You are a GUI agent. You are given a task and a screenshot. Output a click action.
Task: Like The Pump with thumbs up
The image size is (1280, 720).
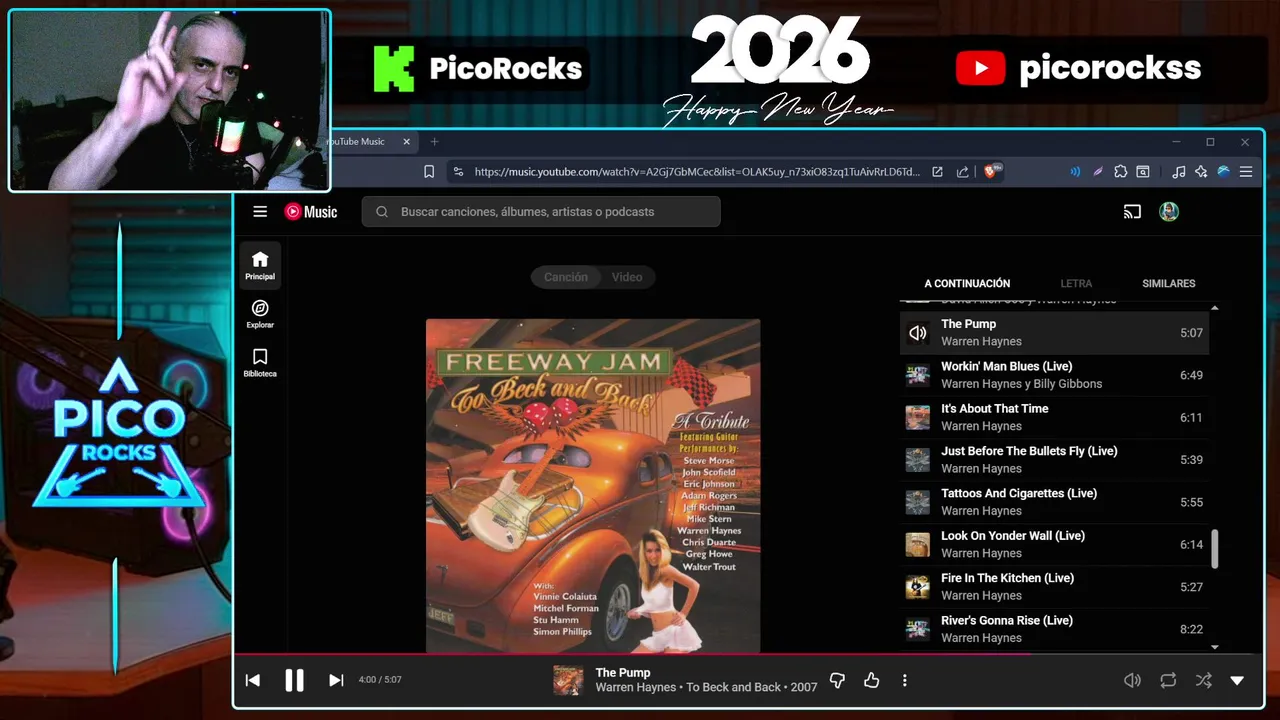click(x=872, y=680)
